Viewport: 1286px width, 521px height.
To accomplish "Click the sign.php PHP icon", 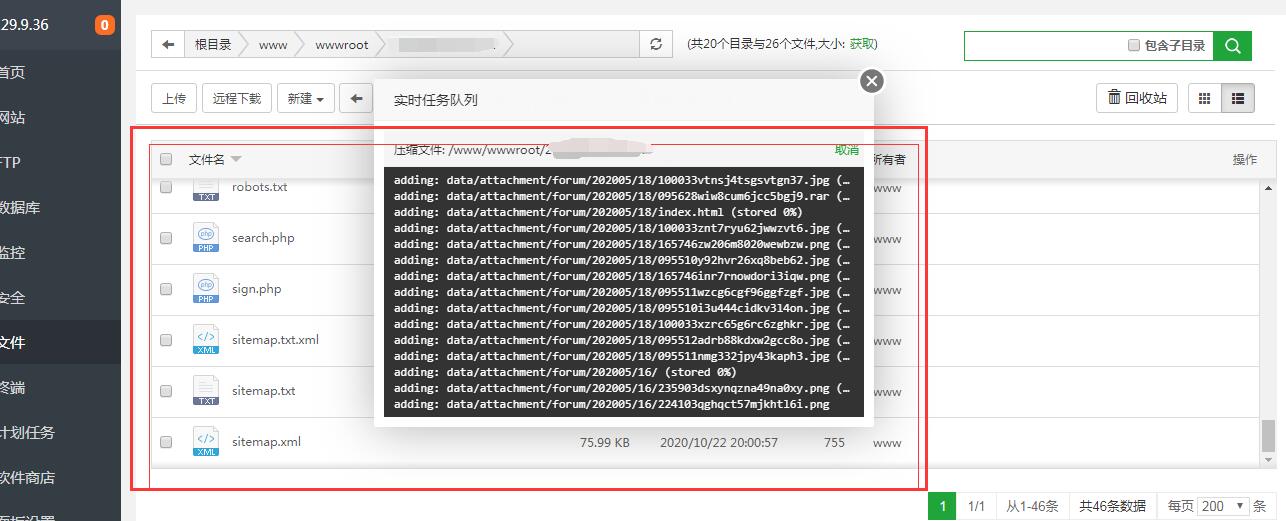I will point(206,288).
